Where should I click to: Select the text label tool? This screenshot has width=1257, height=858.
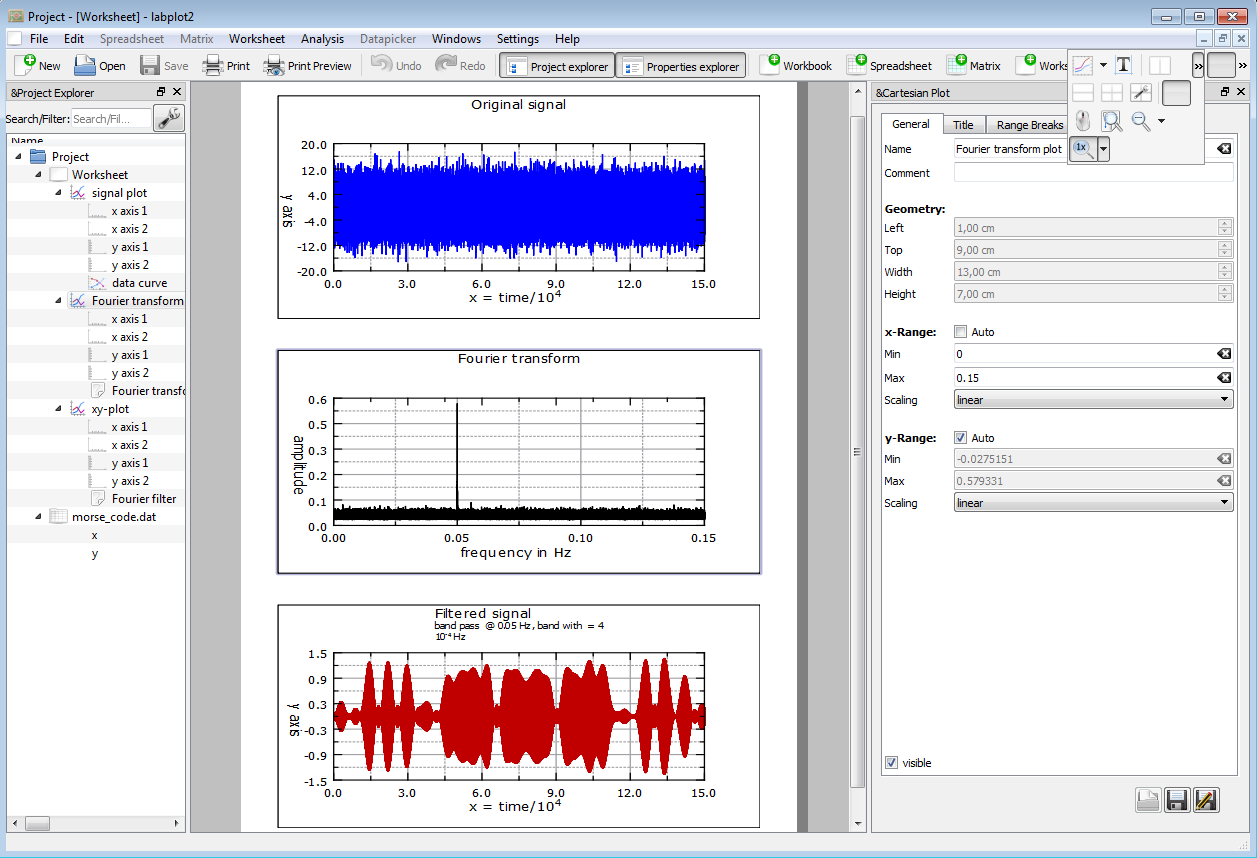pos(1124,64)
